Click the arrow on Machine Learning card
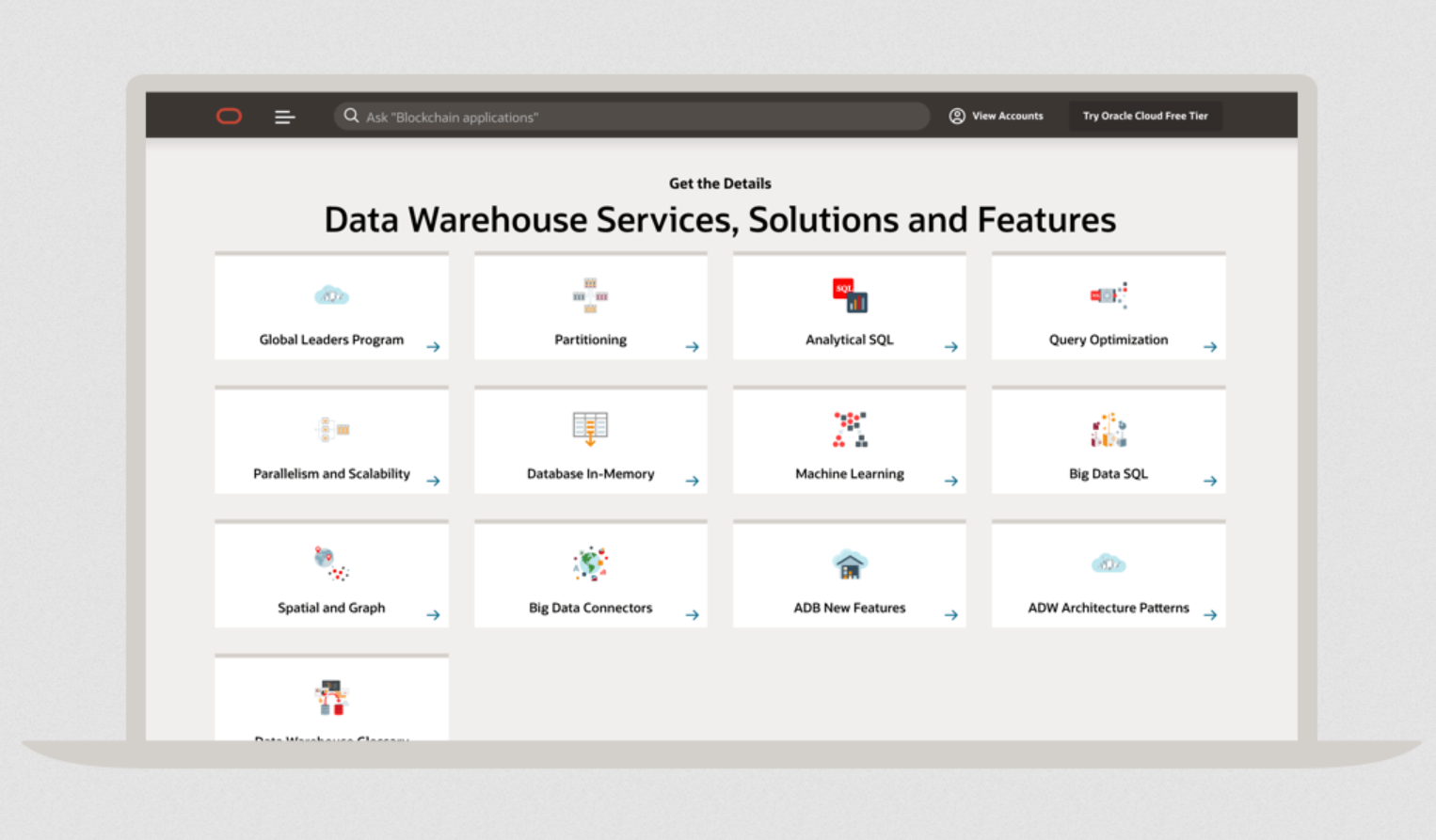Screen dimensions: 1436x840 951,481
